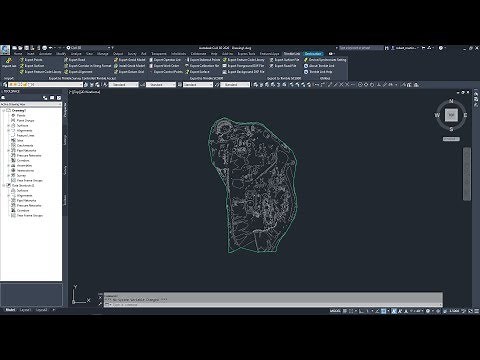Click the ViewCube TOP face

click(x=451, y=115)
